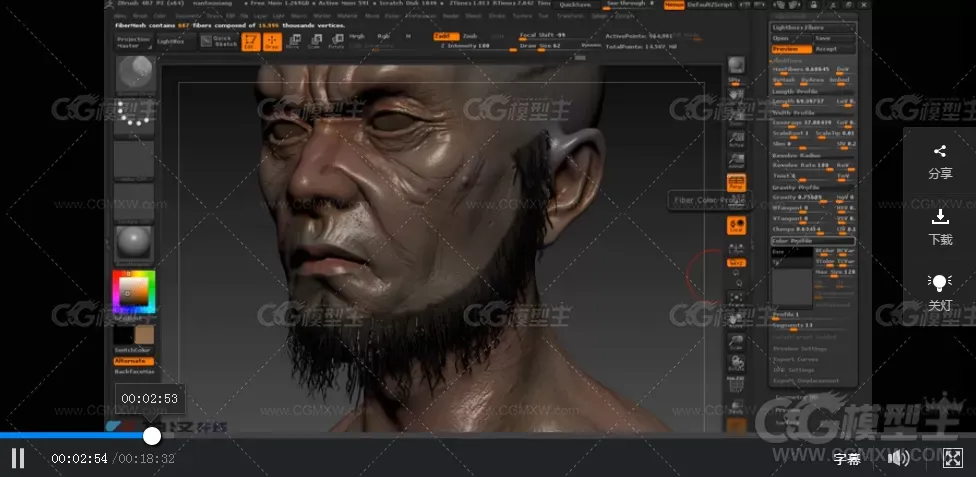The image size is (976, 477).
Task: Click the QuickSave button
Action: coord(576,4)
